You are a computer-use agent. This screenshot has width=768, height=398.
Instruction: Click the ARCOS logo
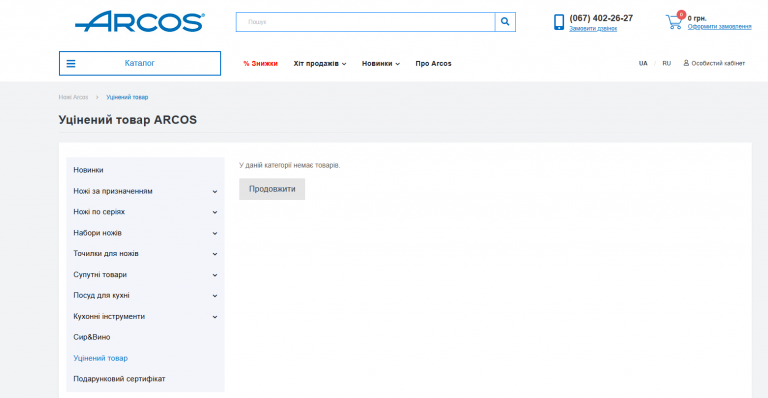point(140,22)
